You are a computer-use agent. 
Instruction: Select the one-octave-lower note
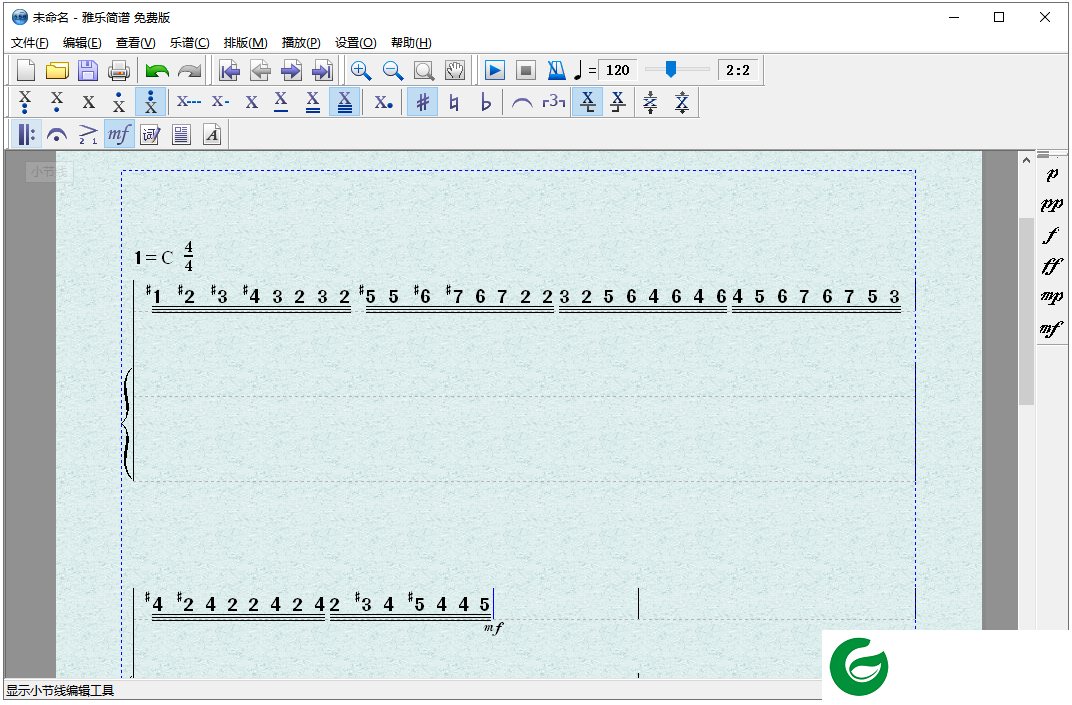57,103
